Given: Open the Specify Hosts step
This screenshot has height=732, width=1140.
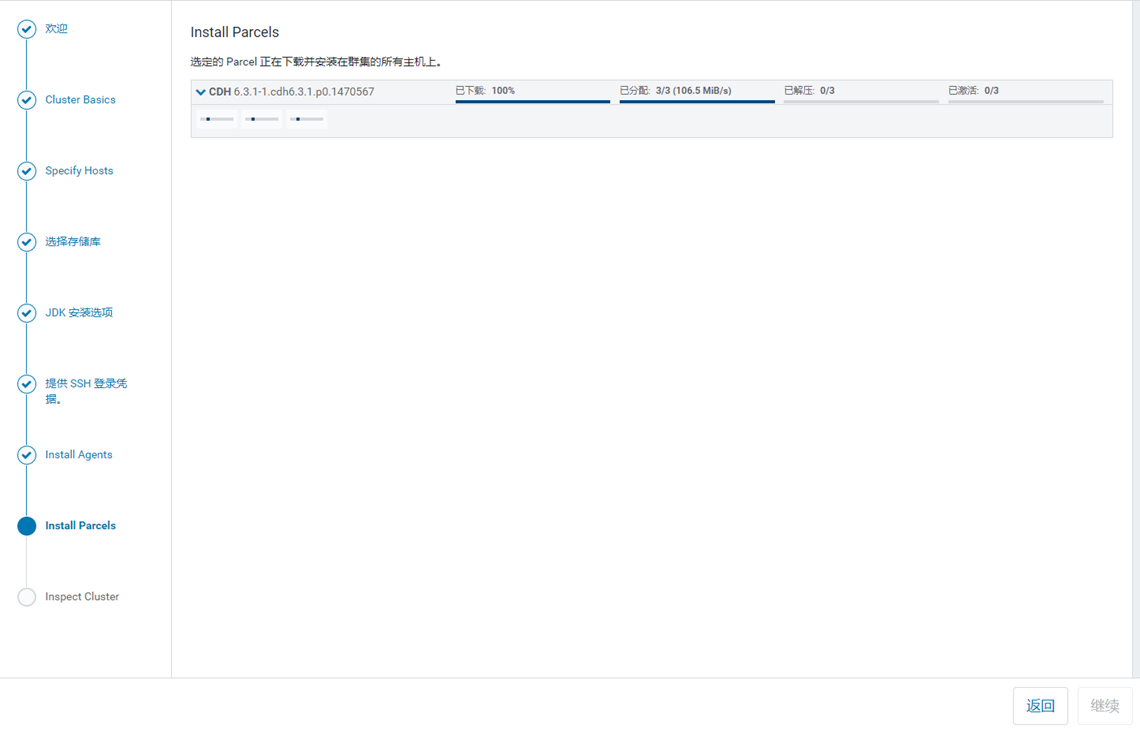Looking at the screenshot, I should [x=79, y=171].
